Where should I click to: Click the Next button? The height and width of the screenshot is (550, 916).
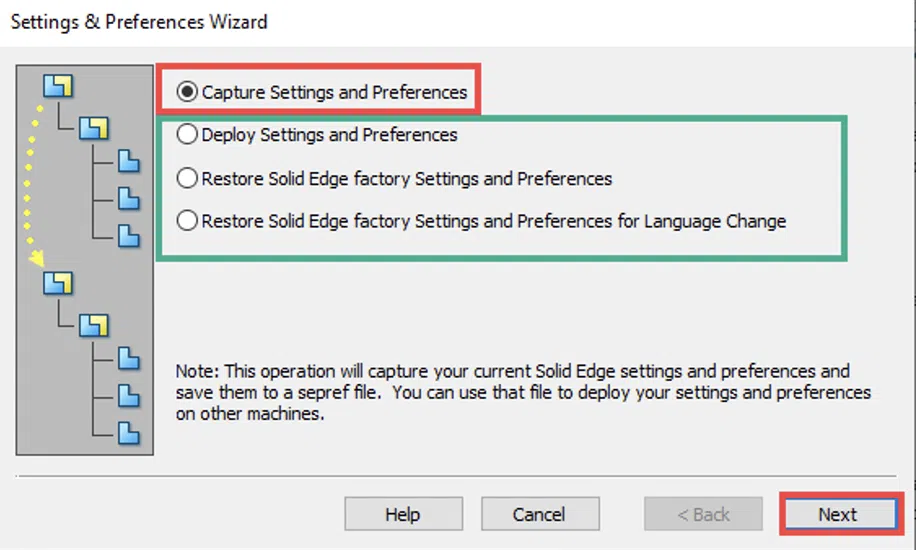pos(841,514)
